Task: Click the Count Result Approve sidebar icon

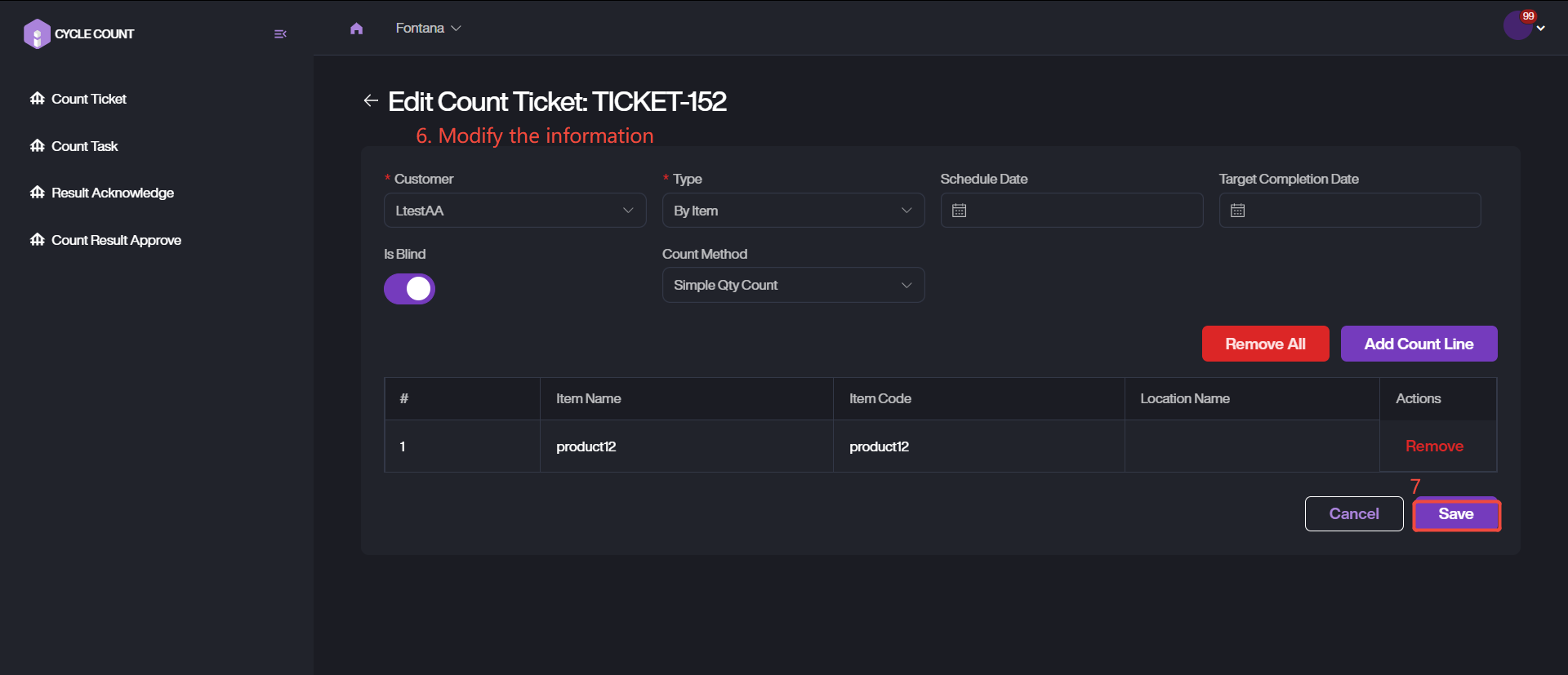Action: (38, 240)
